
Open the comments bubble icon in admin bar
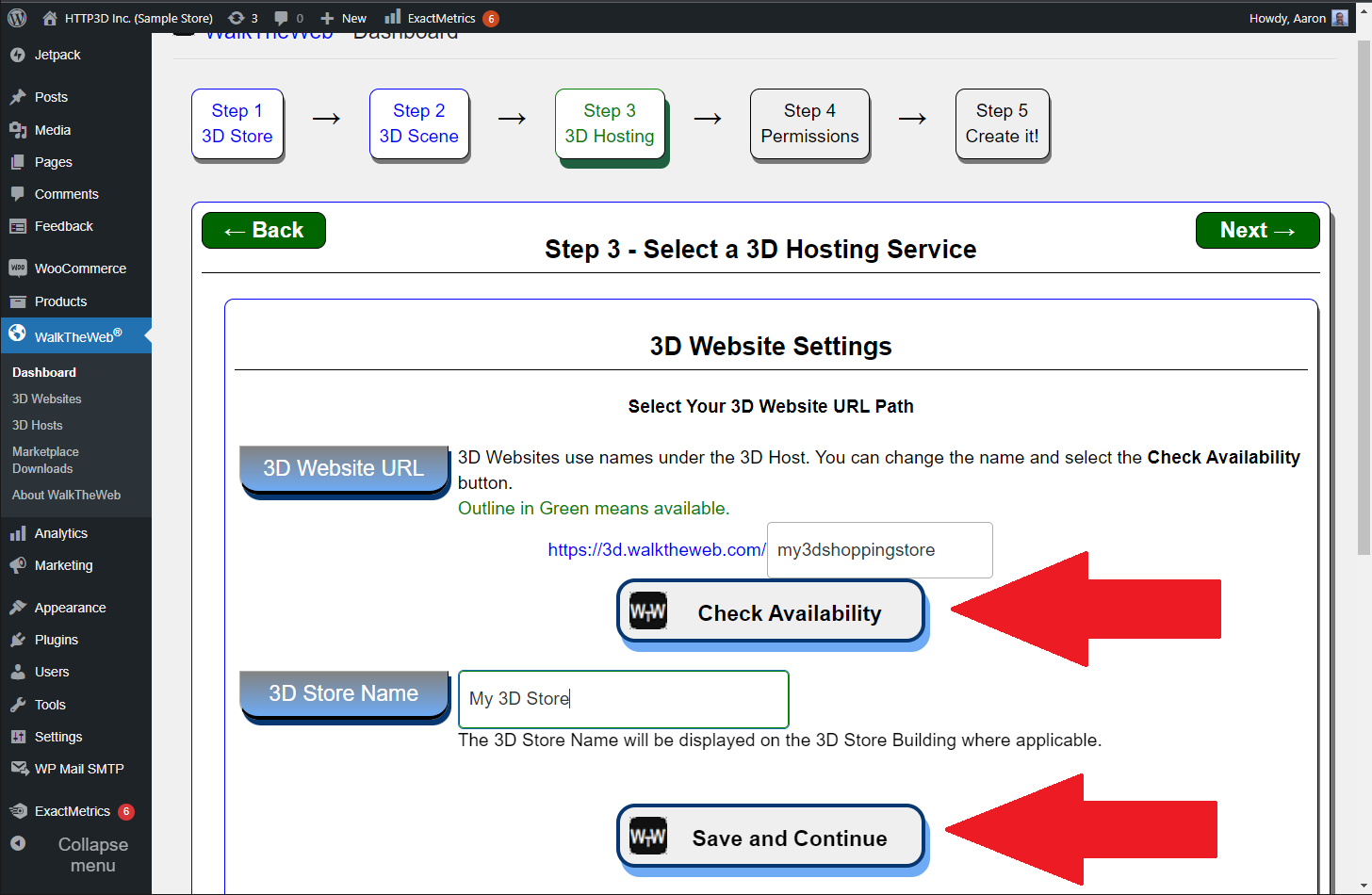(x=281, y=18)
